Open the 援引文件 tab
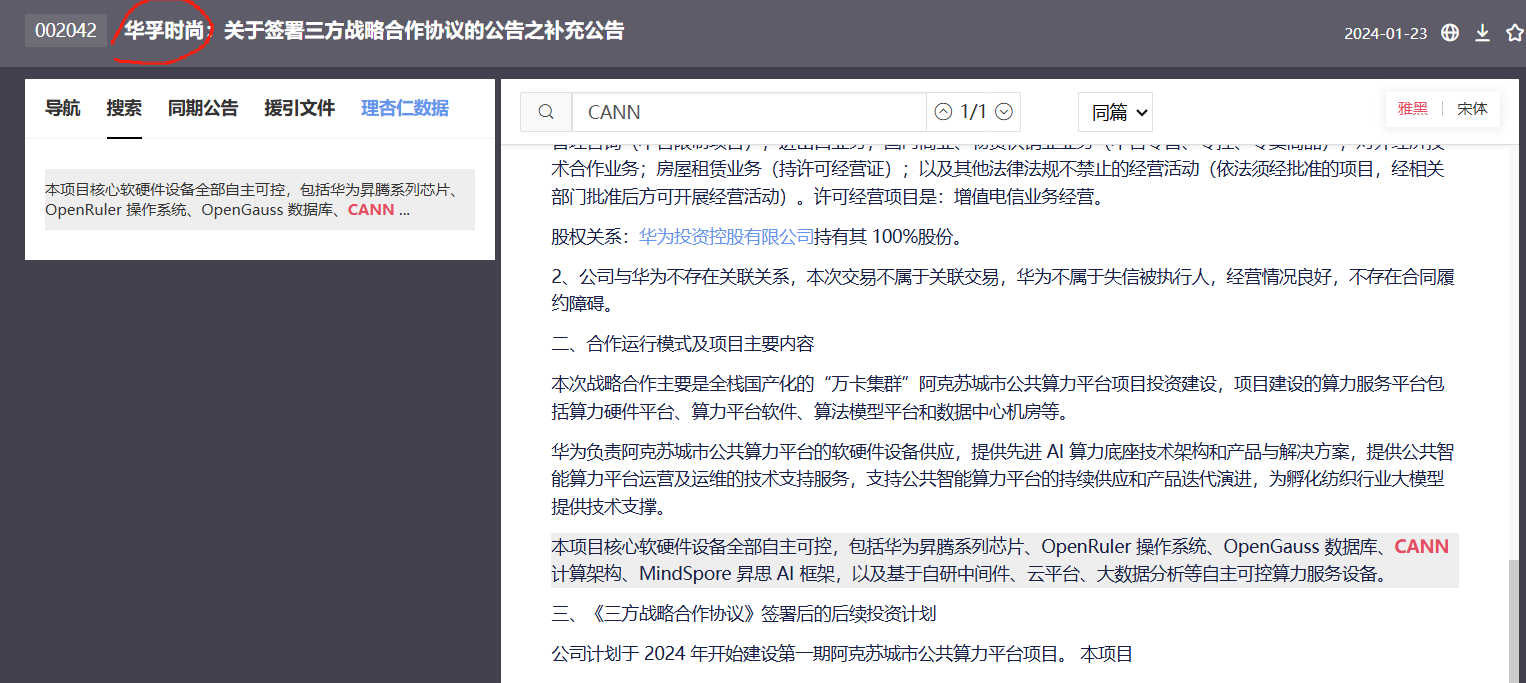1526x683 pixels. (x=299, y=108)
